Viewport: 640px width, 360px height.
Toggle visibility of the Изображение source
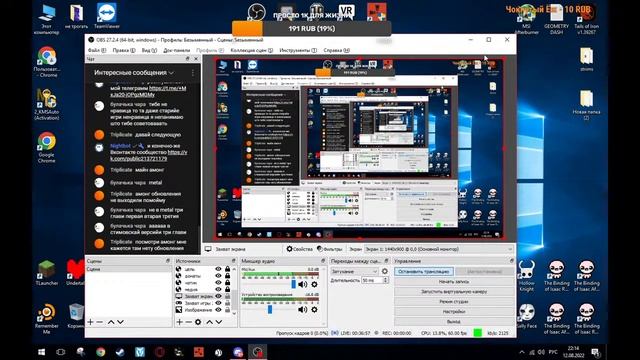(218, 310)
